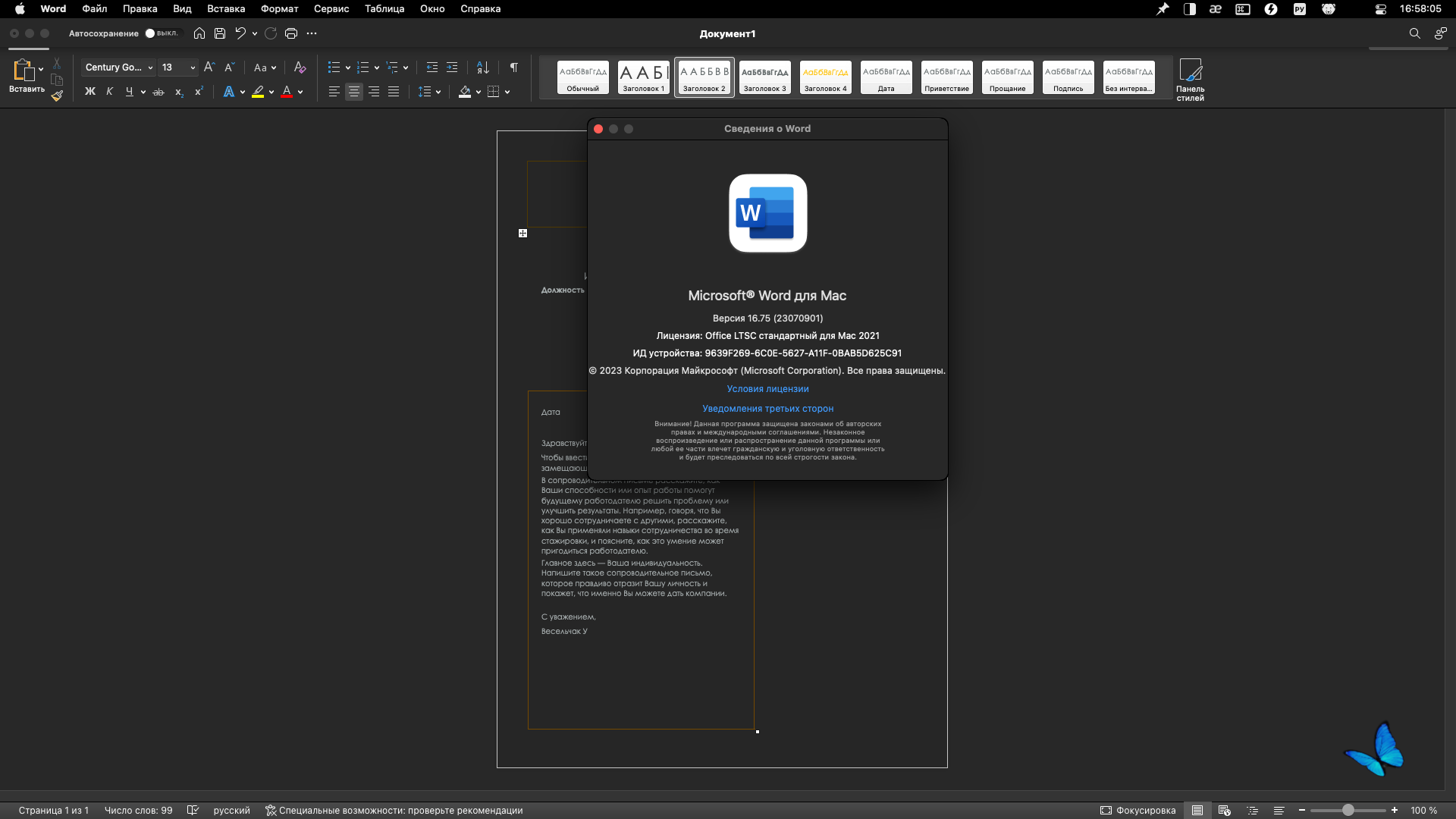1456x819 pixels.
Task: Apply italic formatting
Action: click(109, 91)
